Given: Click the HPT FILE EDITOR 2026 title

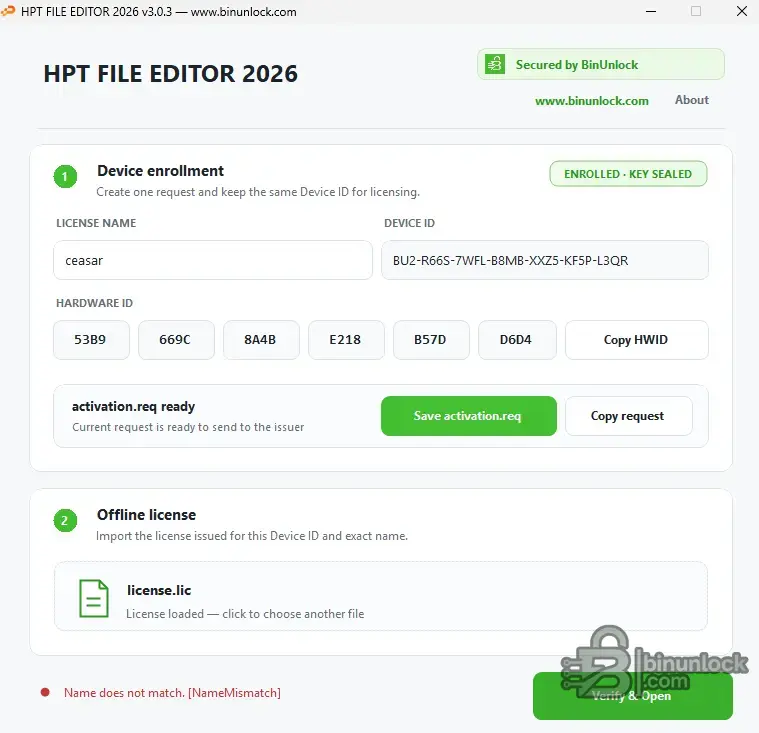Looking at the screenshot, I should click(x=170, y=74).
